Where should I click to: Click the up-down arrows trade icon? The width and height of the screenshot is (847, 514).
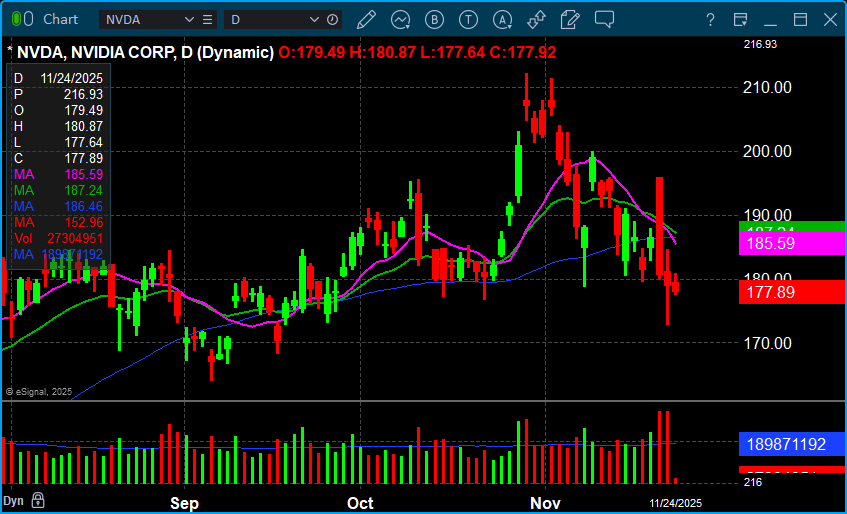536,20
